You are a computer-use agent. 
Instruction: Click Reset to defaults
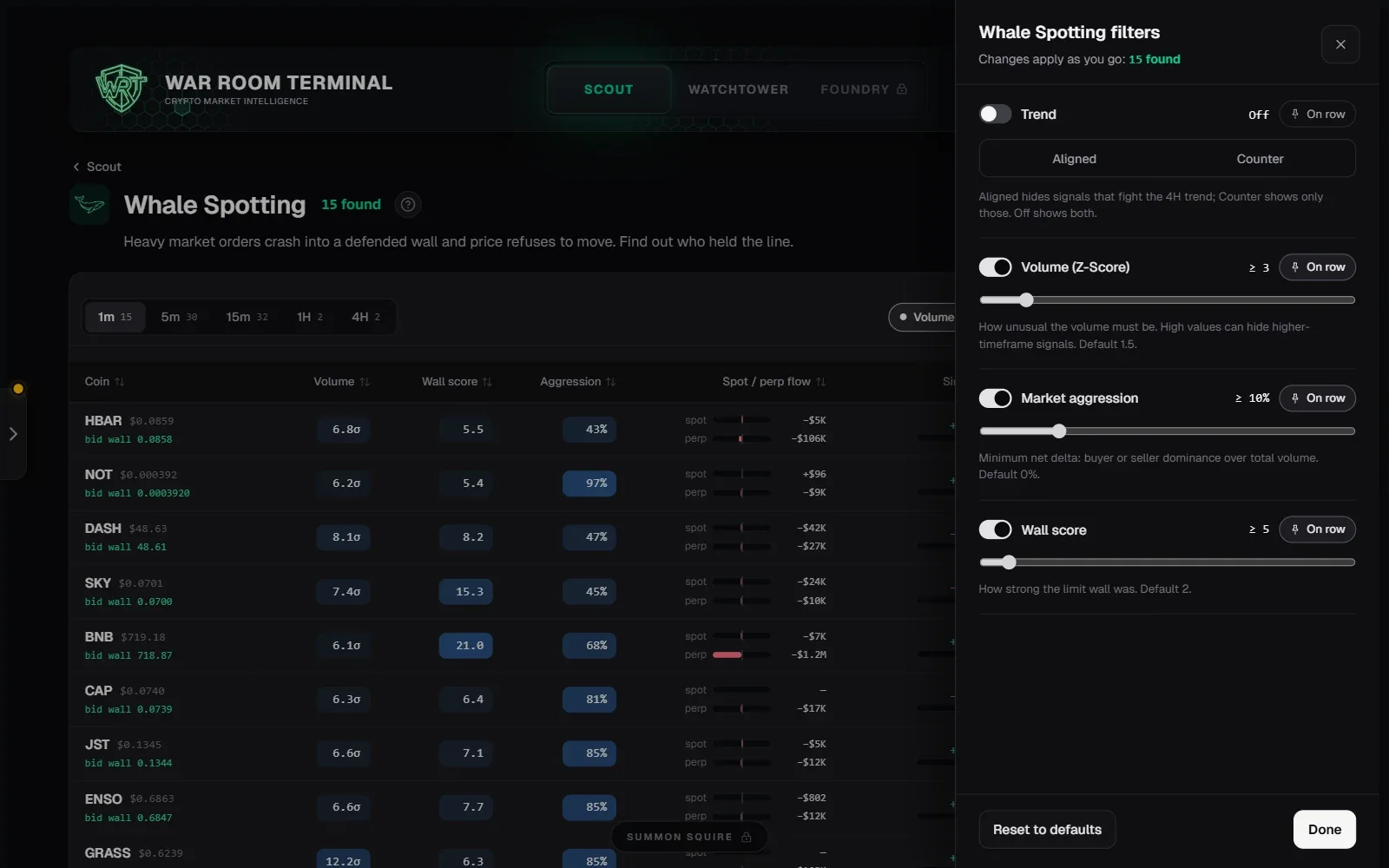click(1047, 829)
